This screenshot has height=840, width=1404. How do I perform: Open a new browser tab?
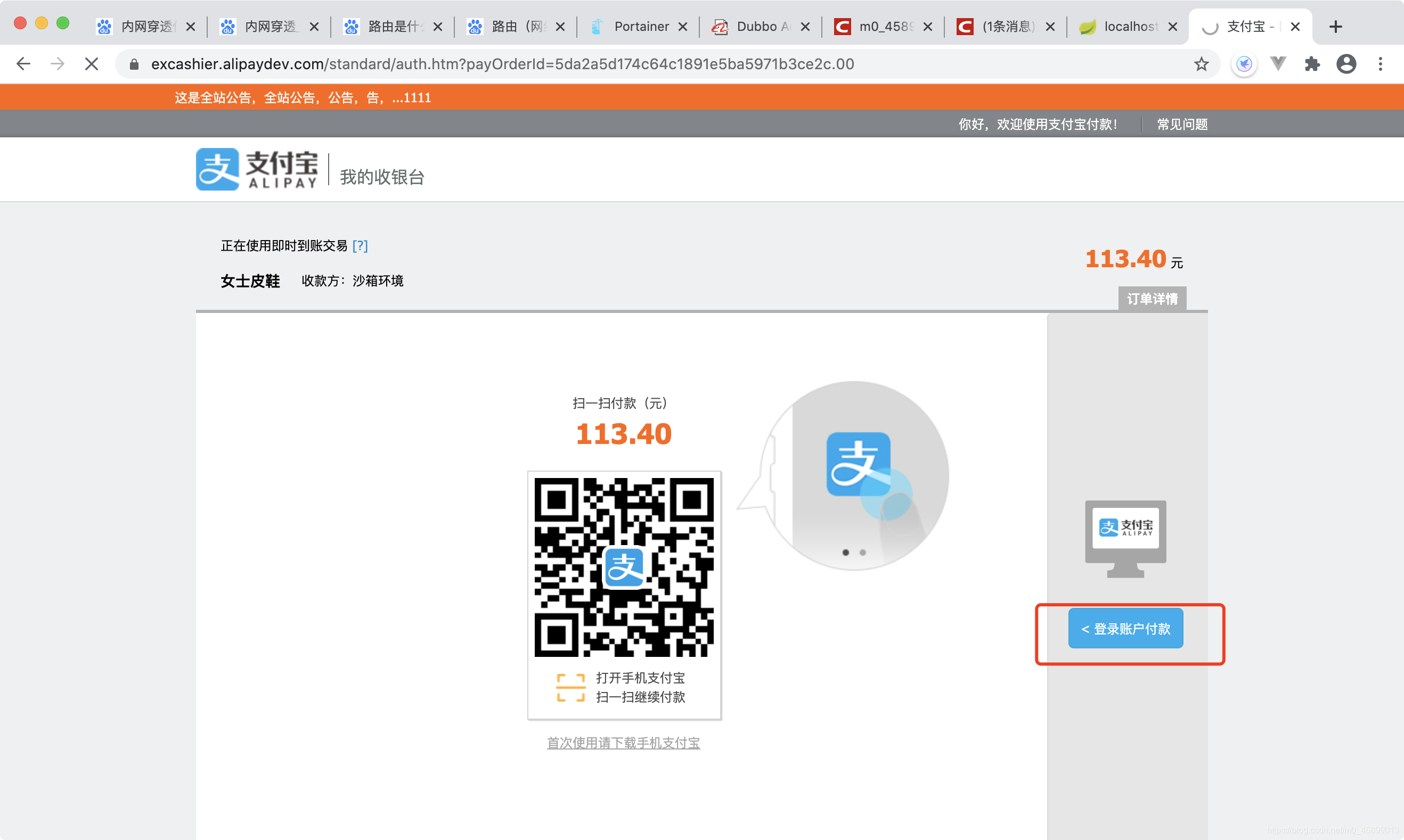[x=1335, y=27]
